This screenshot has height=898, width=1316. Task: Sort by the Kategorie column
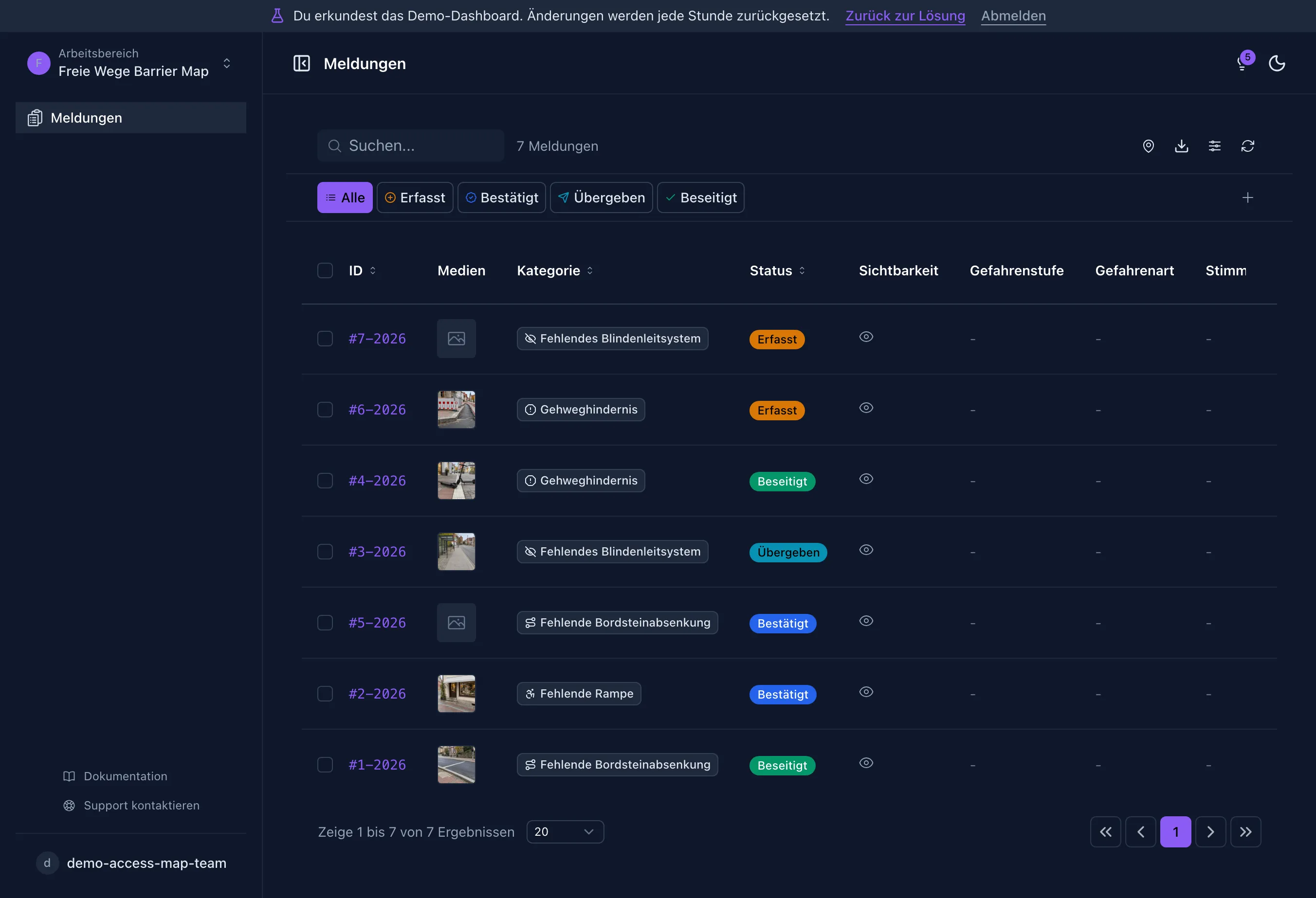[555, 270]
